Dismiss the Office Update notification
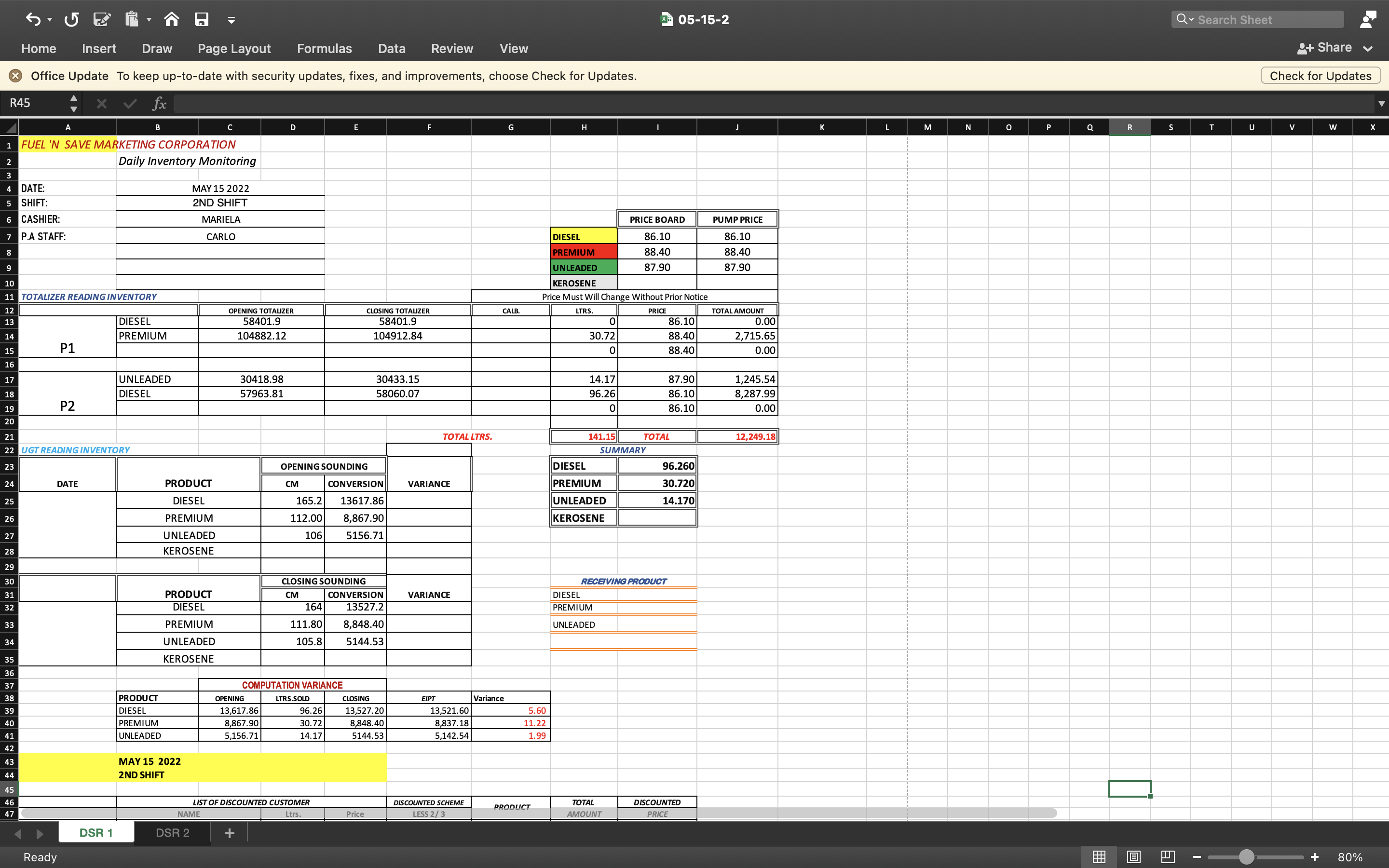1389x868 pixels. 15,76
